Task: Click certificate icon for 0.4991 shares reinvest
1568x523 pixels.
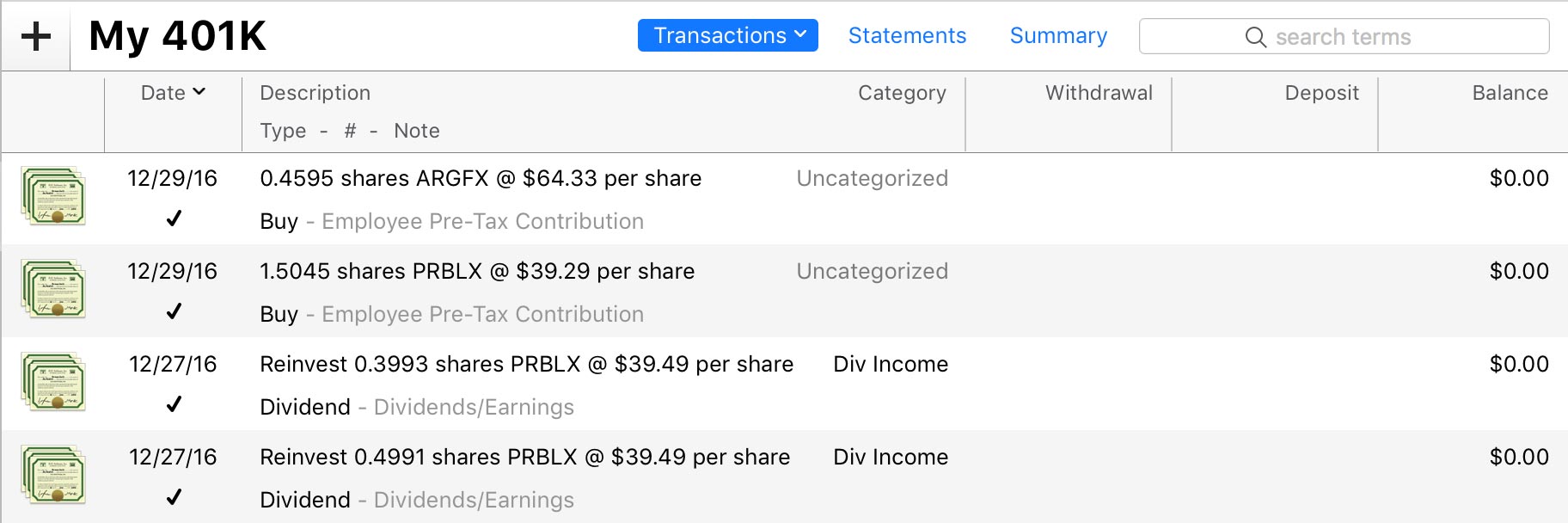Action: tap(53, 476)
